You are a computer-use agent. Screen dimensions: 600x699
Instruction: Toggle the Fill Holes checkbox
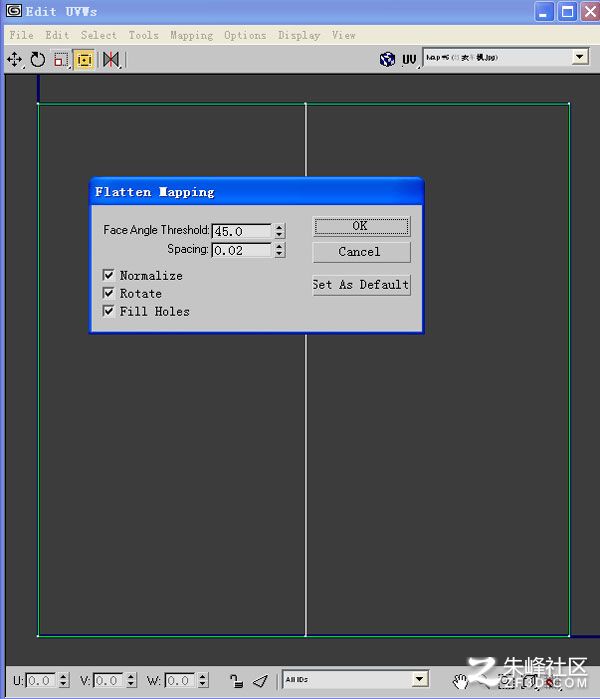(108, 311)
